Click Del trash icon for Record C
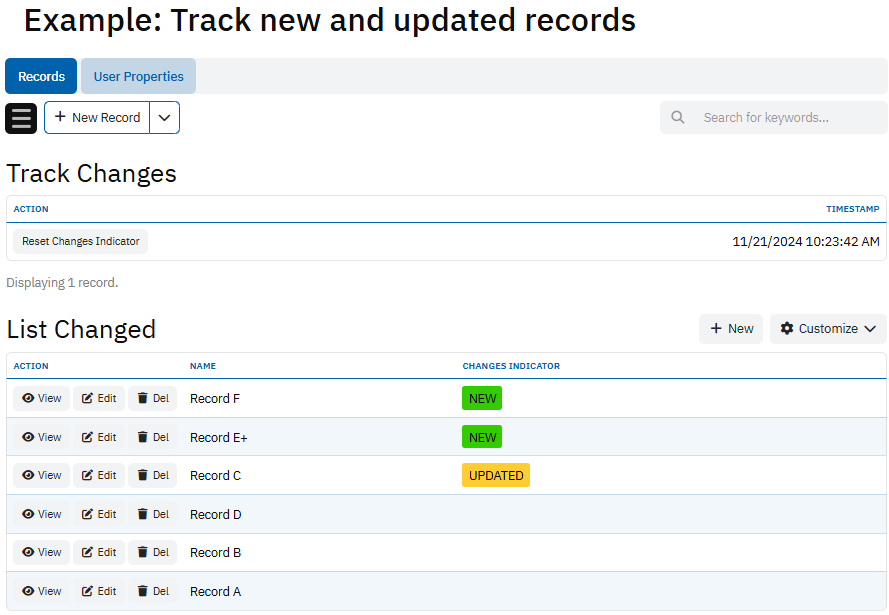 point(142,476)
